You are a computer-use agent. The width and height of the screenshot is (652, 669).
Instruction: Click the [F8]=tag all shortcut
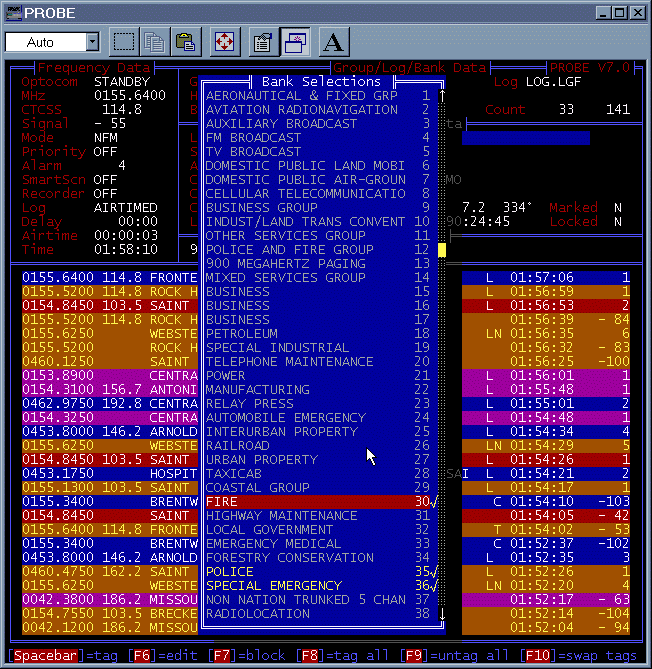[x=342, y=655]
